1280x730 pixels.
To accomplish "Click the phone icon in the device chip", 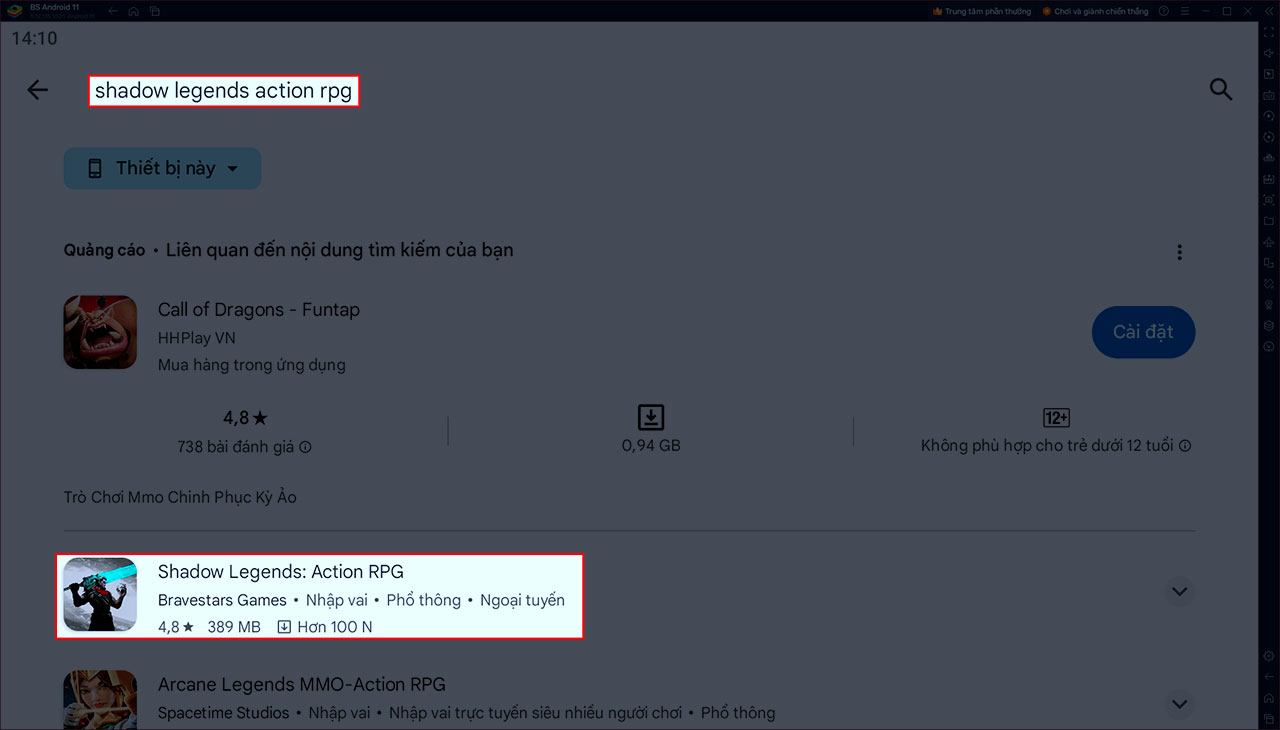I will pos(95,168).
